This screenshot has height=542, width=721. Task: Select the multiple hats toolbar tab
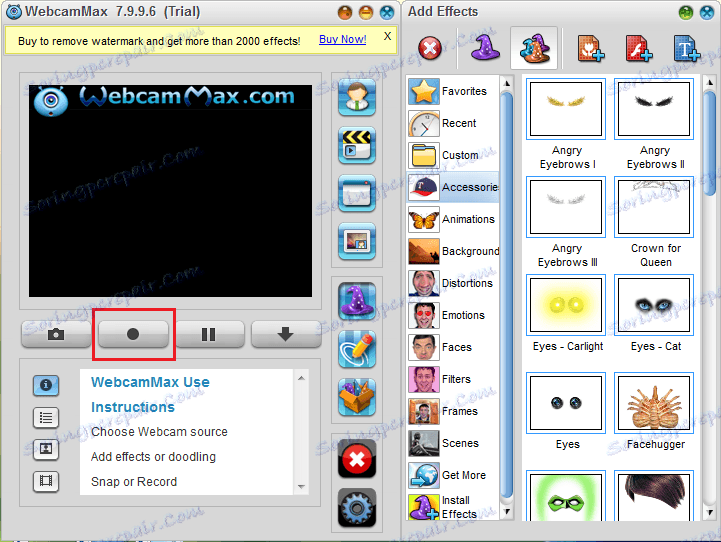tap(534, 48)
